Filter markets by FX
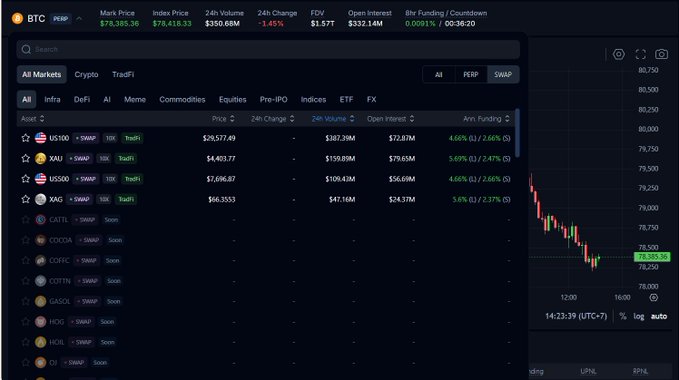 pyautogui.click(x=372, y=100)
